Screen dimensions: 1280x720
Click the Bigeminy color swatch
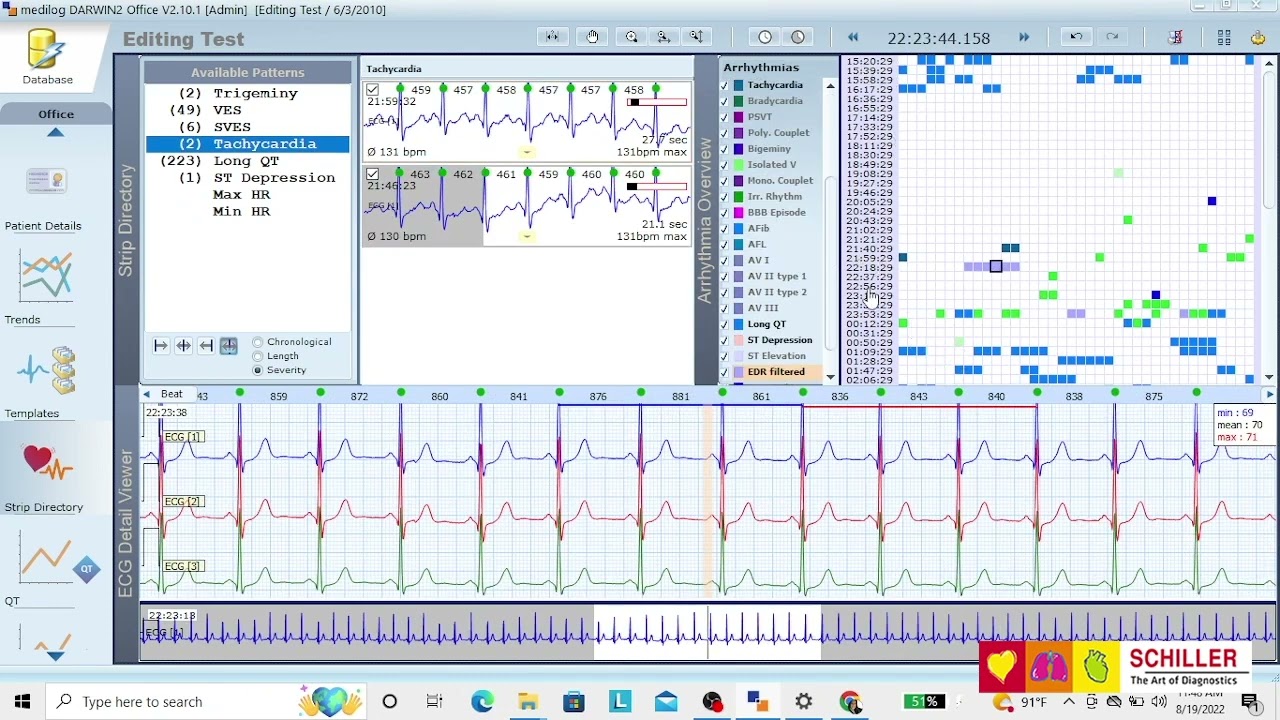coord(739,149)
